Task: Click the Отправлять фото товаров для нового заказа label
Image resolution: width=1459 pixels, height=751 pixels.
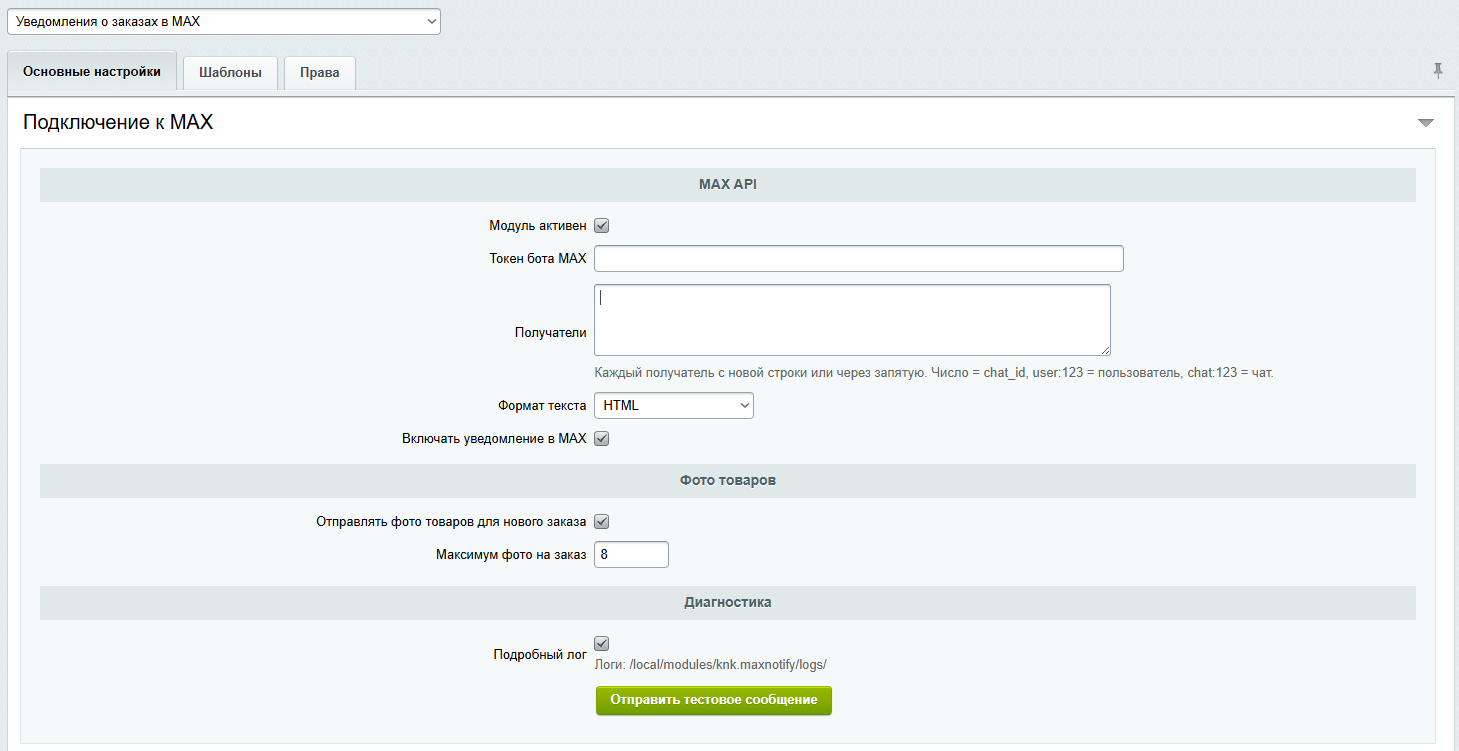Action: (451, 521)
